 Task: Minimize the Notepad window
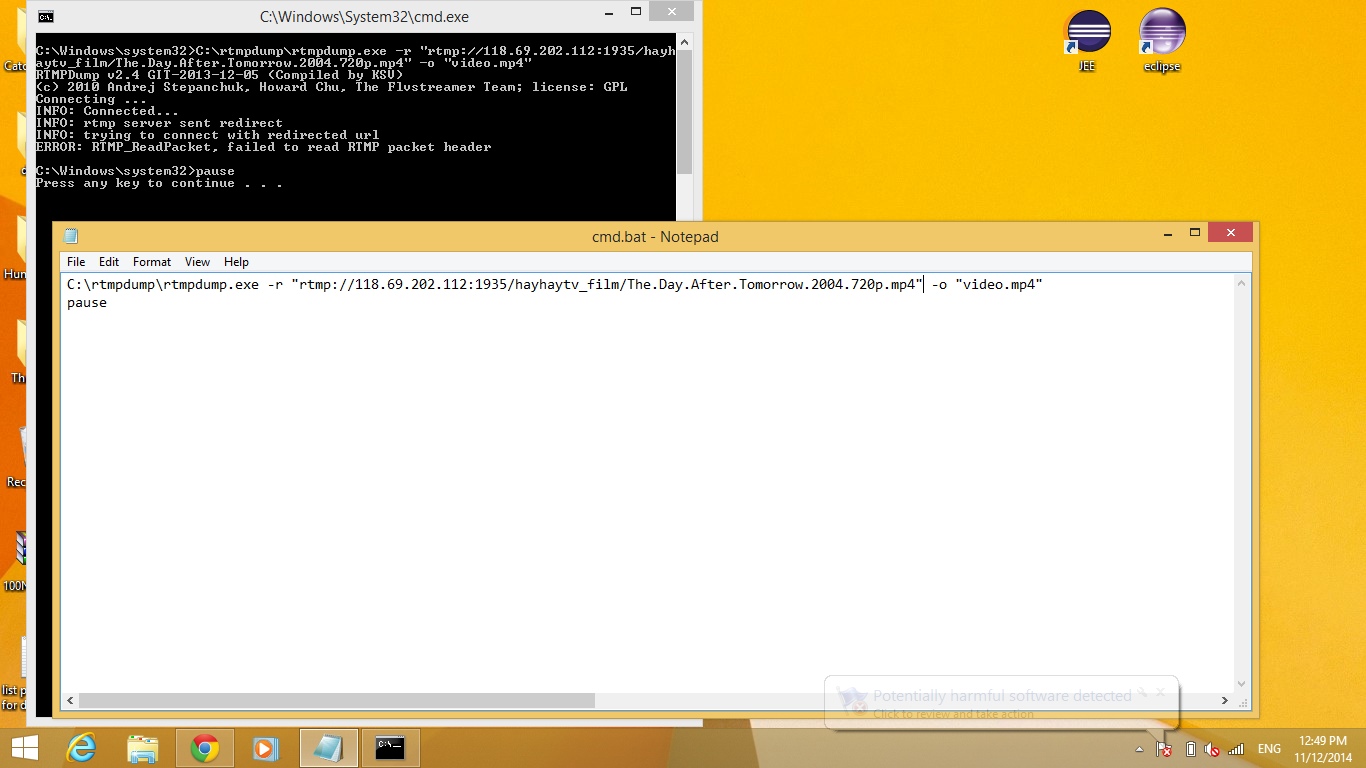(x=1167, y=232)
